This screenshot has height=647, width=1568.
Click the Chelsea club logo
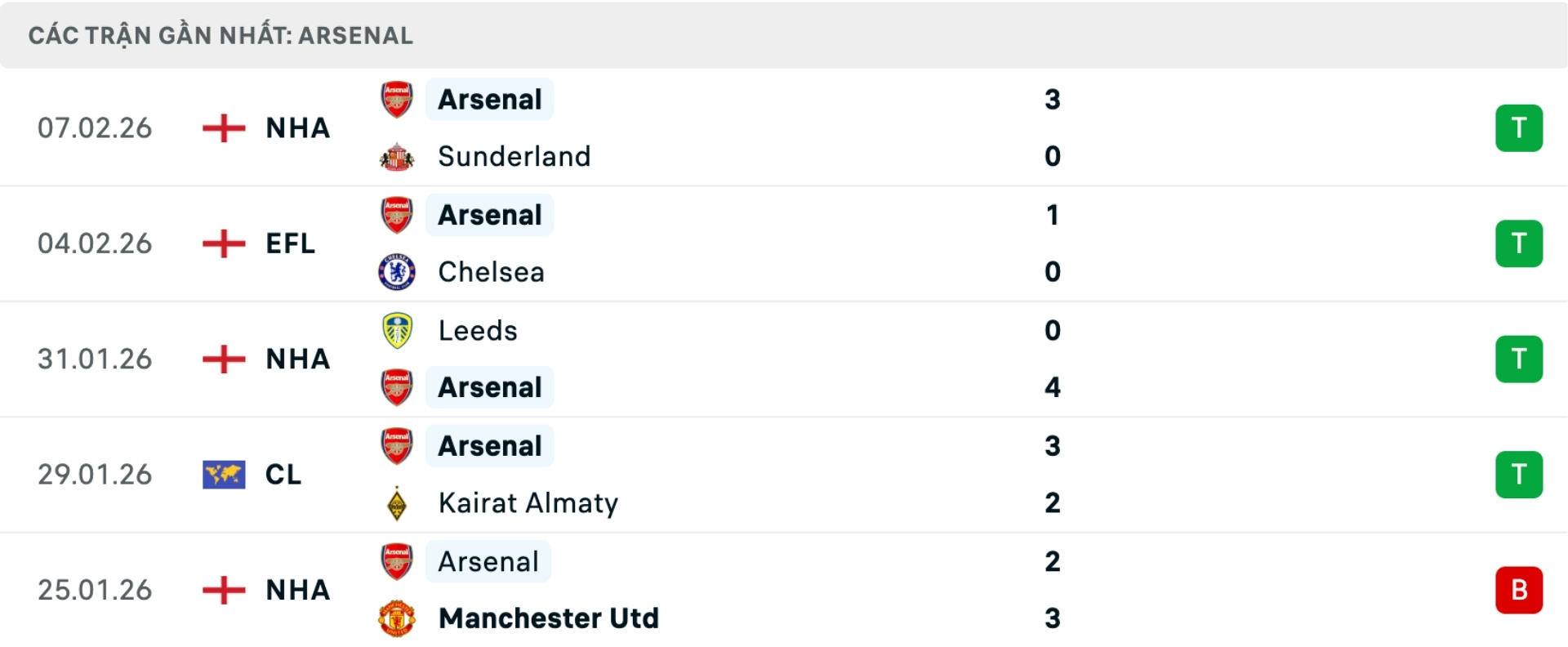(397, 272)
